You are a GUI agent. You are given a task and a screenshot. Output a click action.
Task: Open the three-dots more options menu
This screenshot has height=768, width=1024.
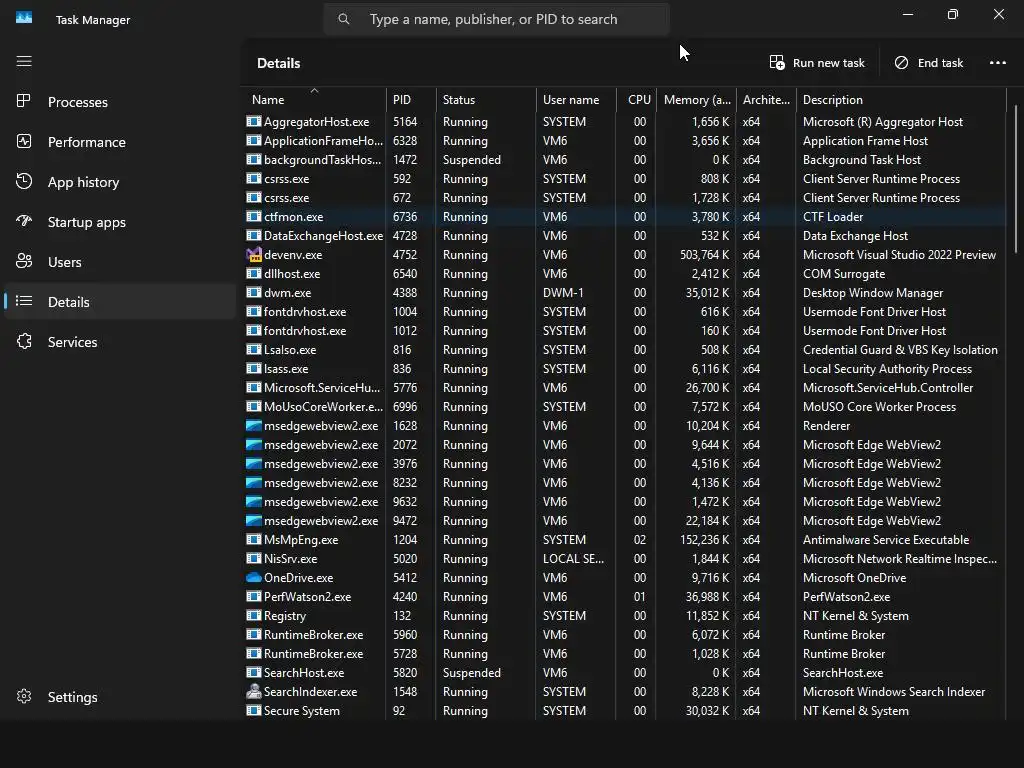997,63
